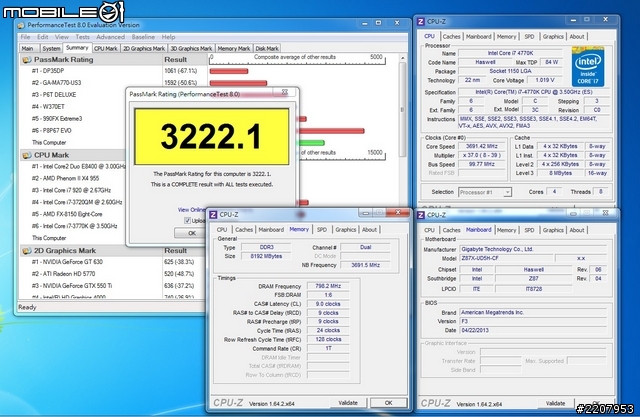Select the #6 - P8P67 EVO row
Screen dimensions: 640x417
(x=51, y=131)
